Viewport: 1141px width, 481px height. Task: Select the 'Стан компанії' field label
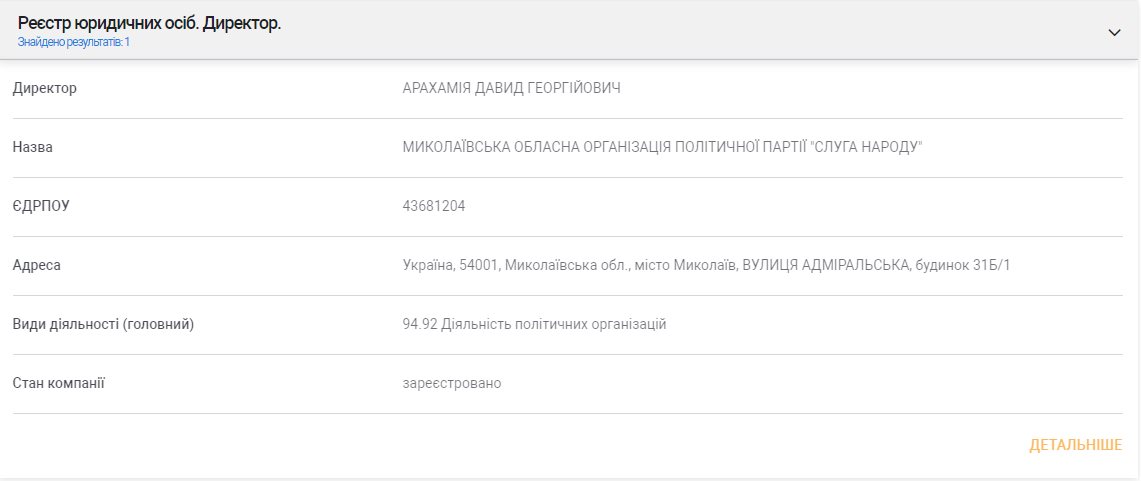pos(58,383)
